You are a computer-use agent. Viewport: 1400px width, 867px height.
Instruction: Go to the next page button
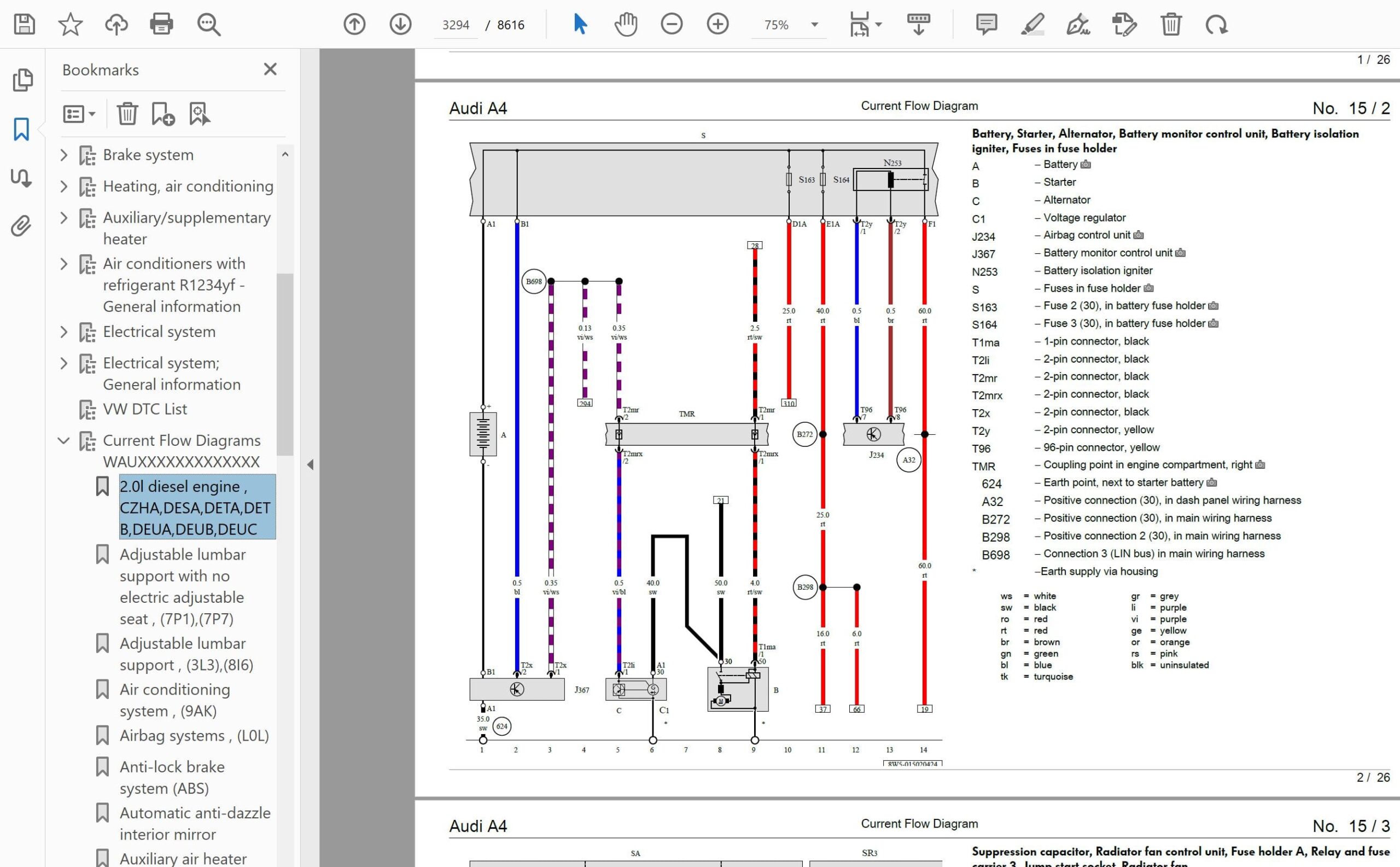tap(400, 24)
